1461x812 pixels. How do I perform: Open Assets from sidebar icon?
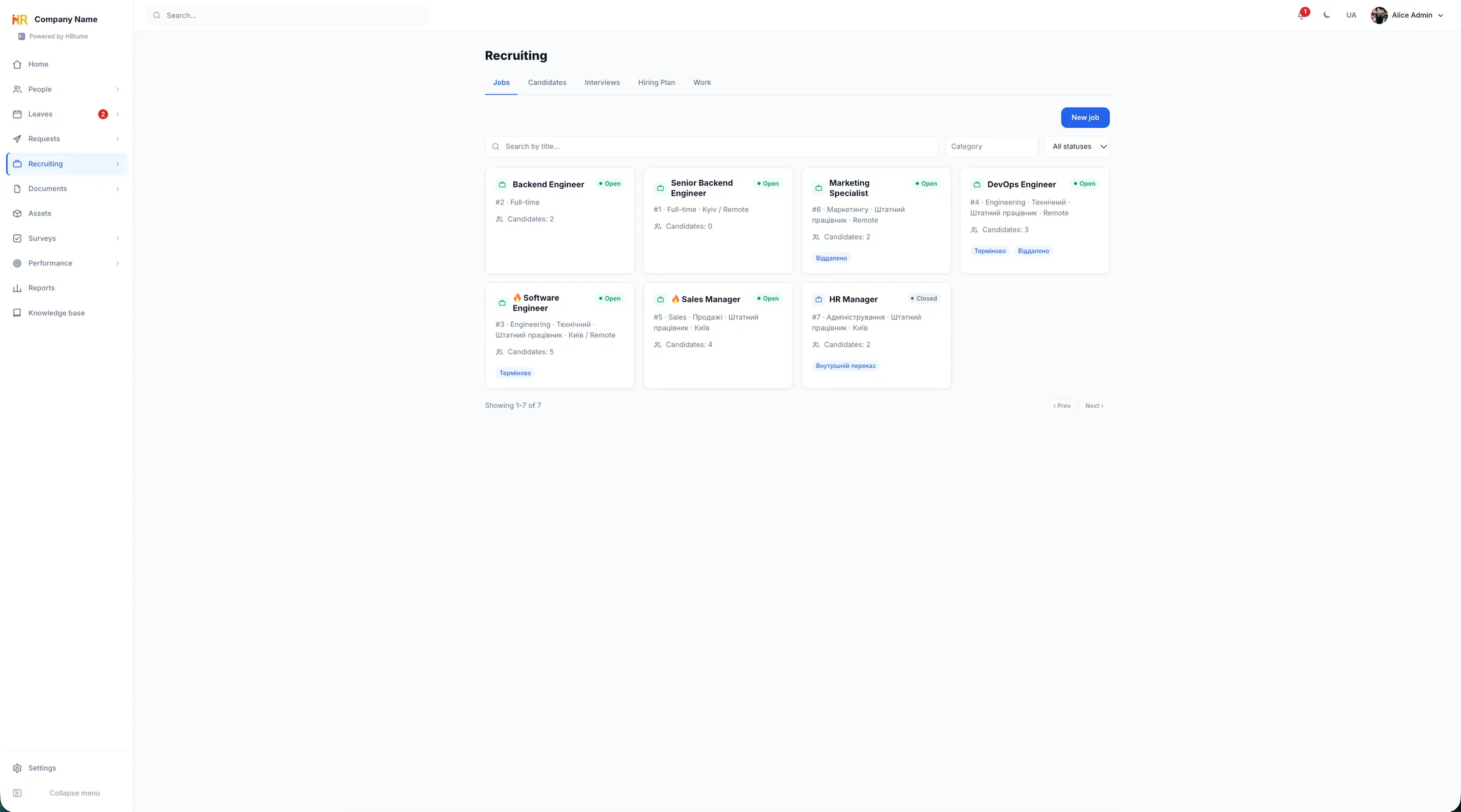coord(17,214)
